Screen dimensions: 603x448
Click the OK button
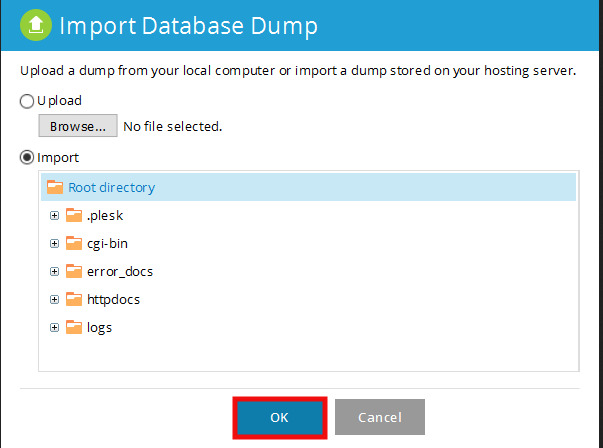280,417
